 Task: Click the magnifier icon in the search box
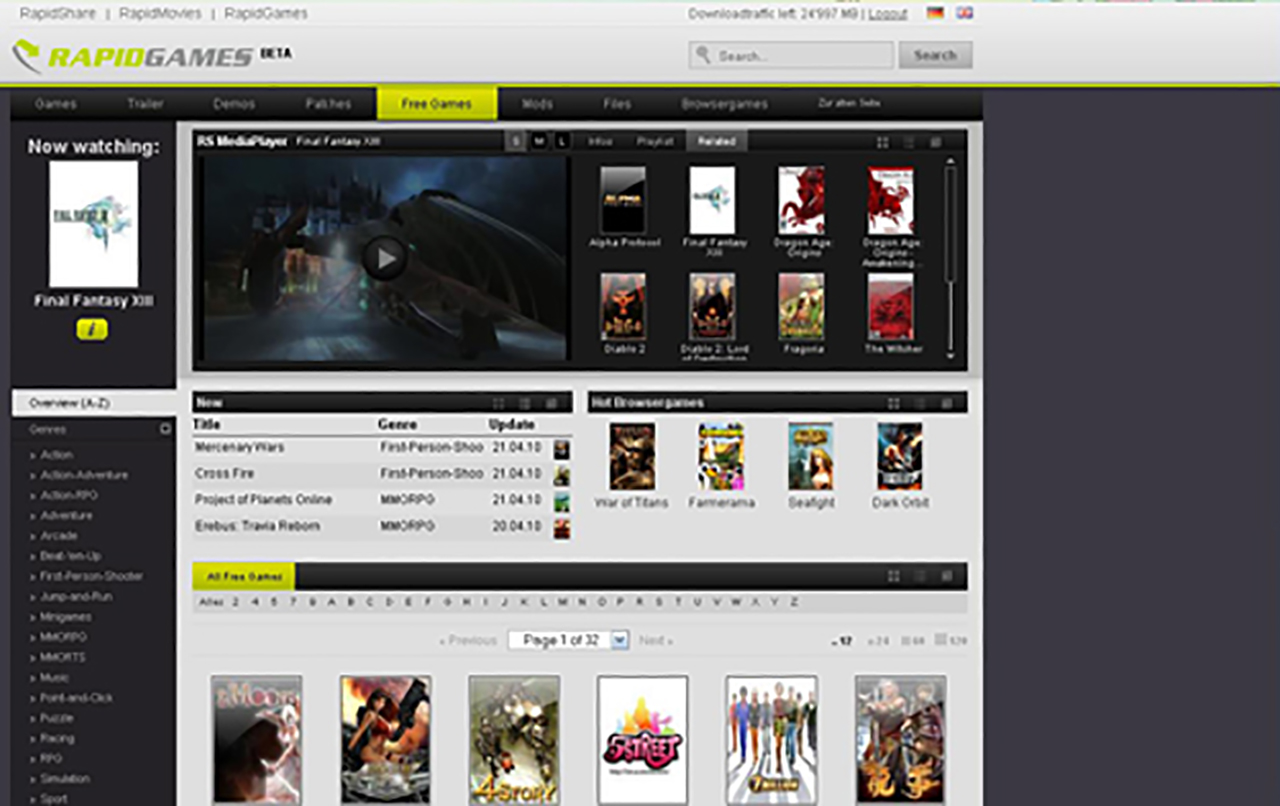pyautogui.click(x=704, y=55)
